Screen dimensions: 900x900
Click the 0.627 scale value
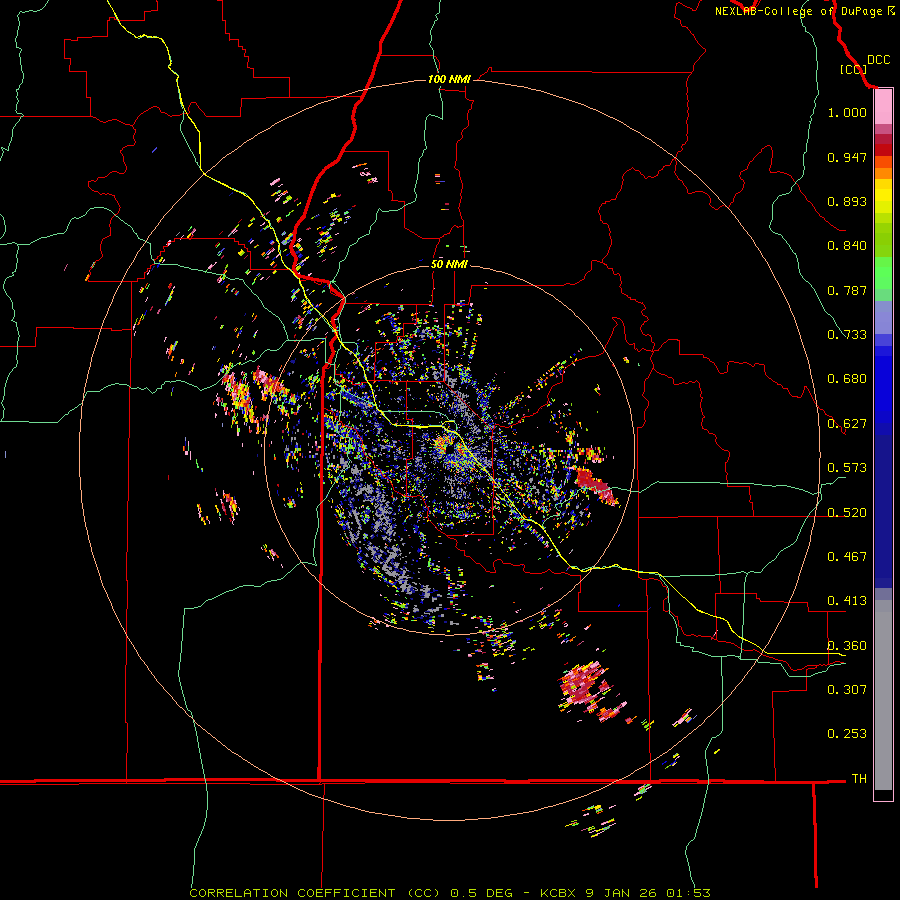pos(847,424)
